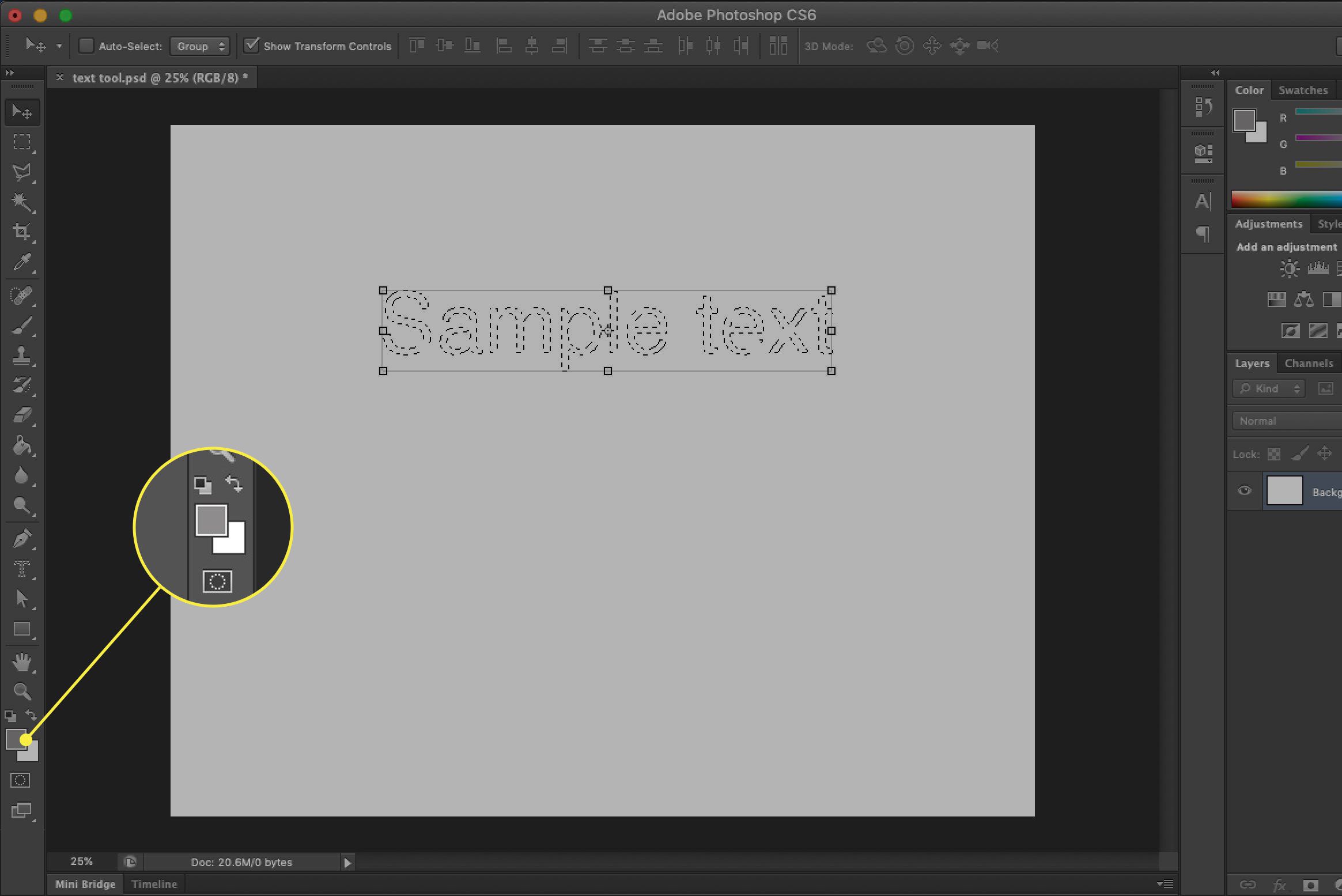This screenshot has height=896, width=1342.
Task: Select the Blur tool
Action: 22,475
